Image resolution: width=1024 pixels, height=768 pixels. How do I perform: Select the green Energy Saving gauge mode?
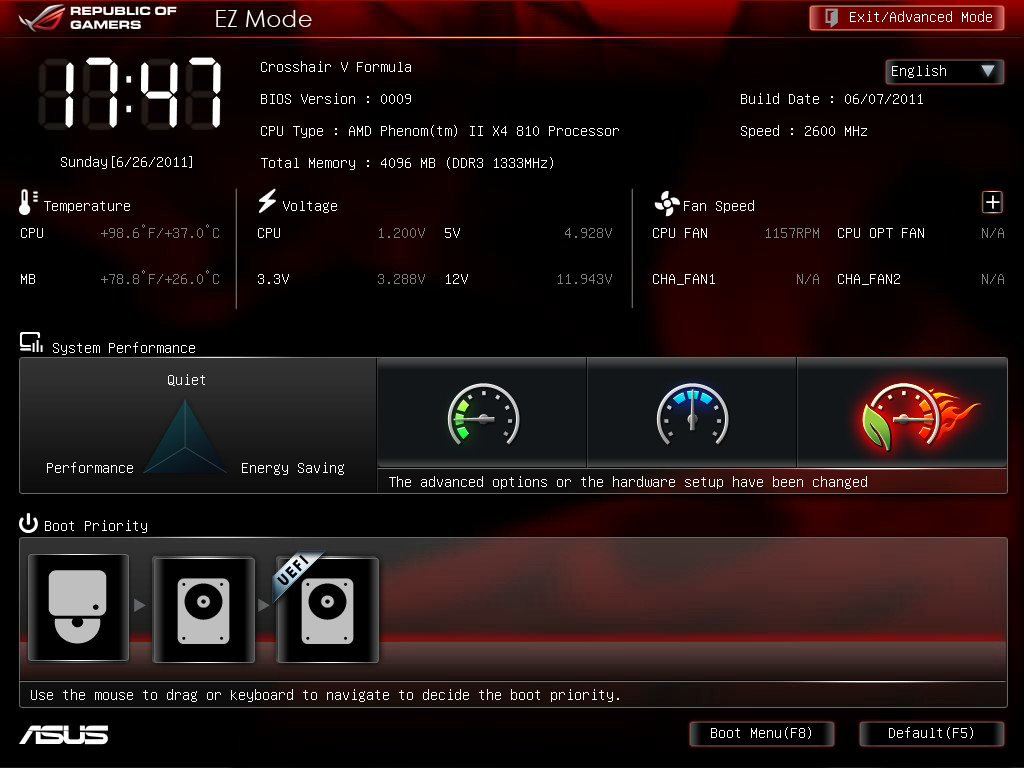pos(482,413)
